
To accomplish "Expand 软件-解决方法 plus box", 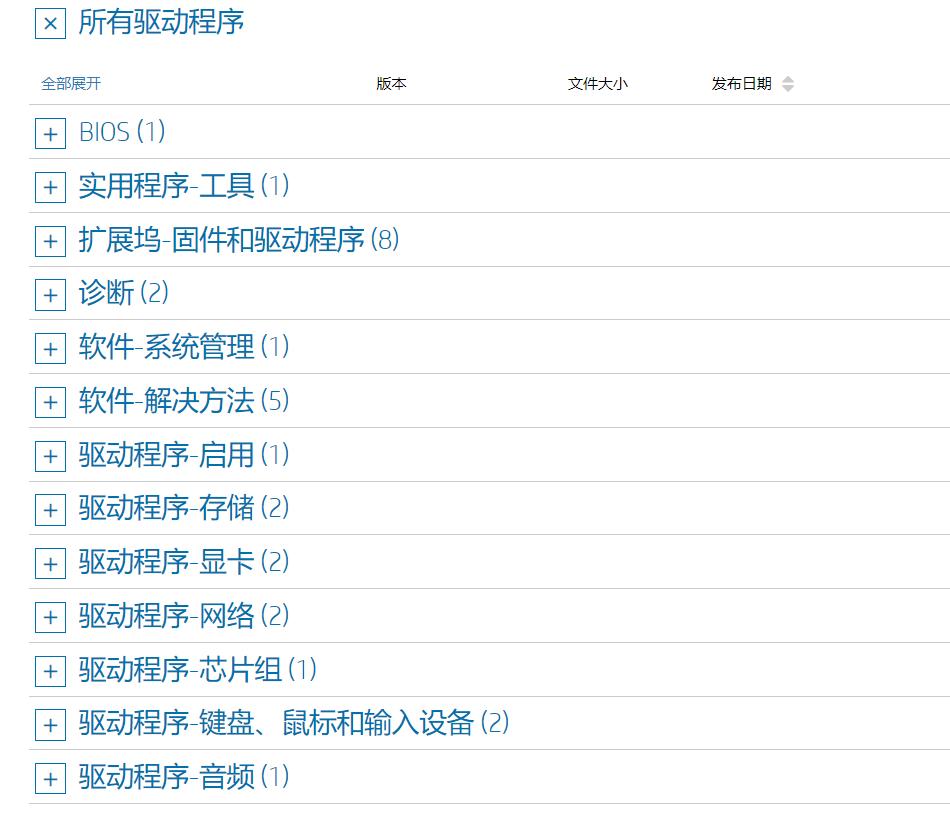I will tap(50, 402).
